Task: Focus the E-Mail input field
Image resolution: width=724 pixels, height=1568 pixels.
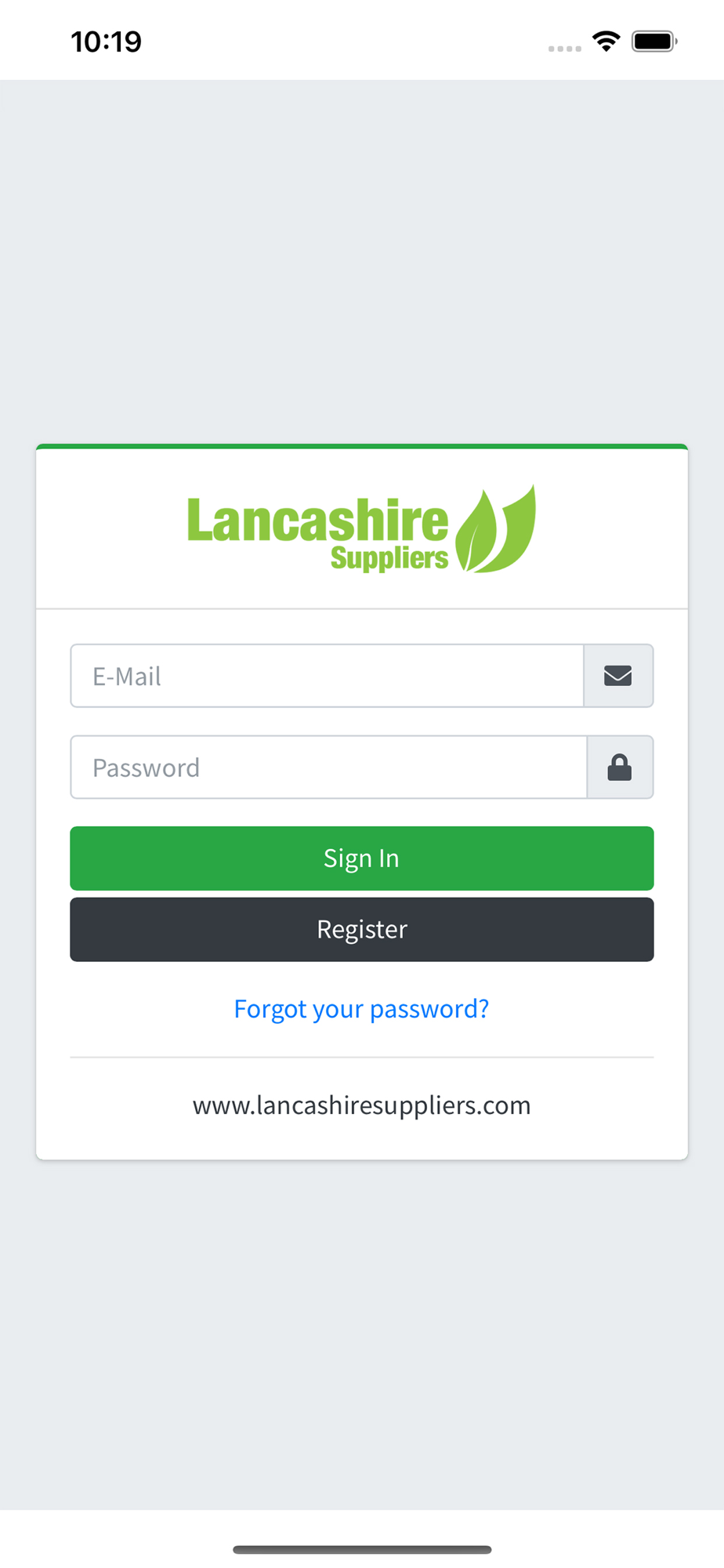Action: pos(328,676)
